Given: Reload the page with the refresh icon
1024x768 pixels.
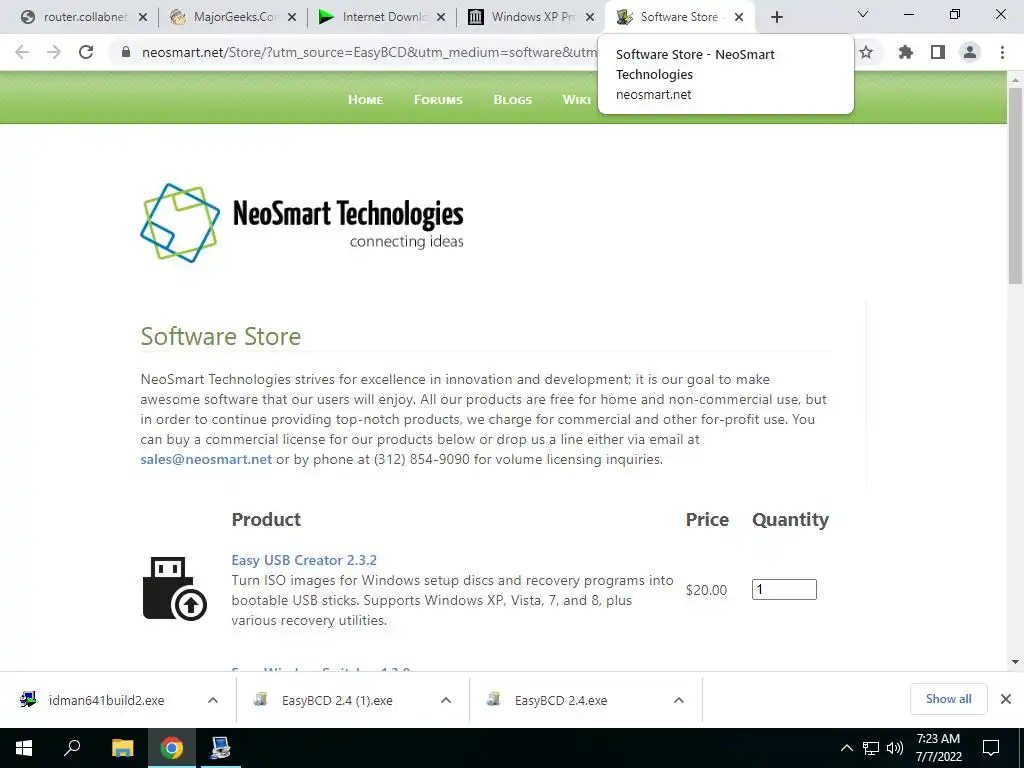Looking at the screenshot, I should point(86,52).
